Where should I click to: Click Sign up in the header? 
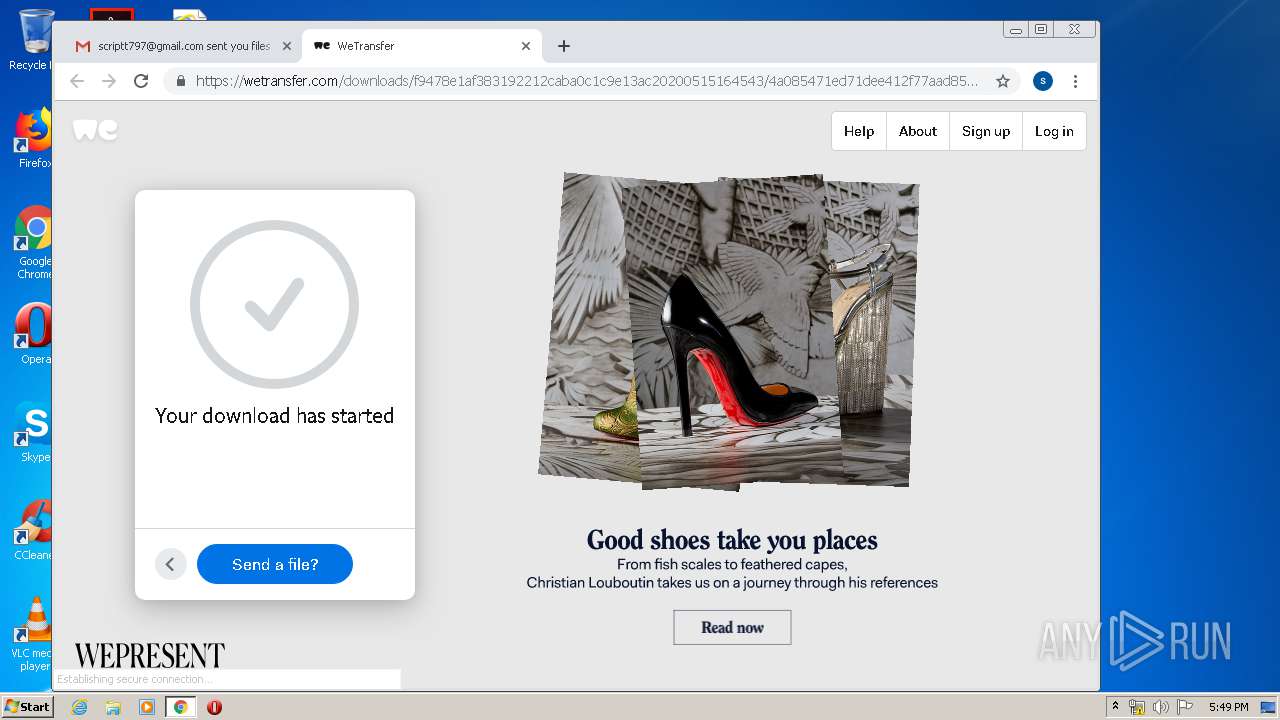click(986, 131)
